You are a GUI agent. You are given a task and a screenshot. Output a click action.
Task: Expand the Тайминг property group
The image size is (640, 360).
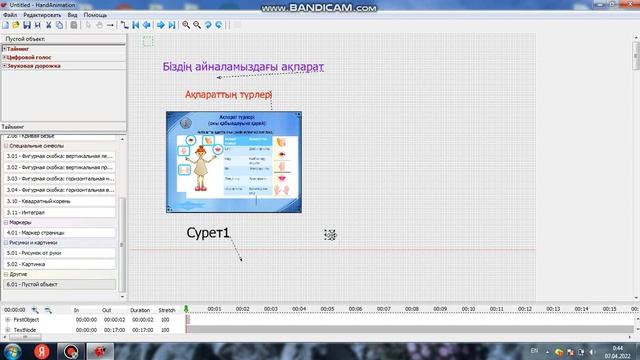pyautogui.click(x=4, y=49)
